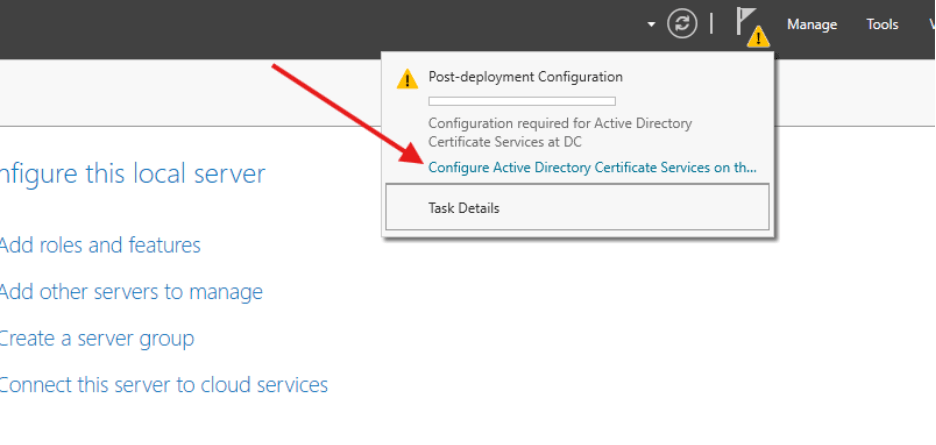936x445 pixels.
Task: Click Configure Active Directory Certificate Services link
Action: tap(592, 167)
